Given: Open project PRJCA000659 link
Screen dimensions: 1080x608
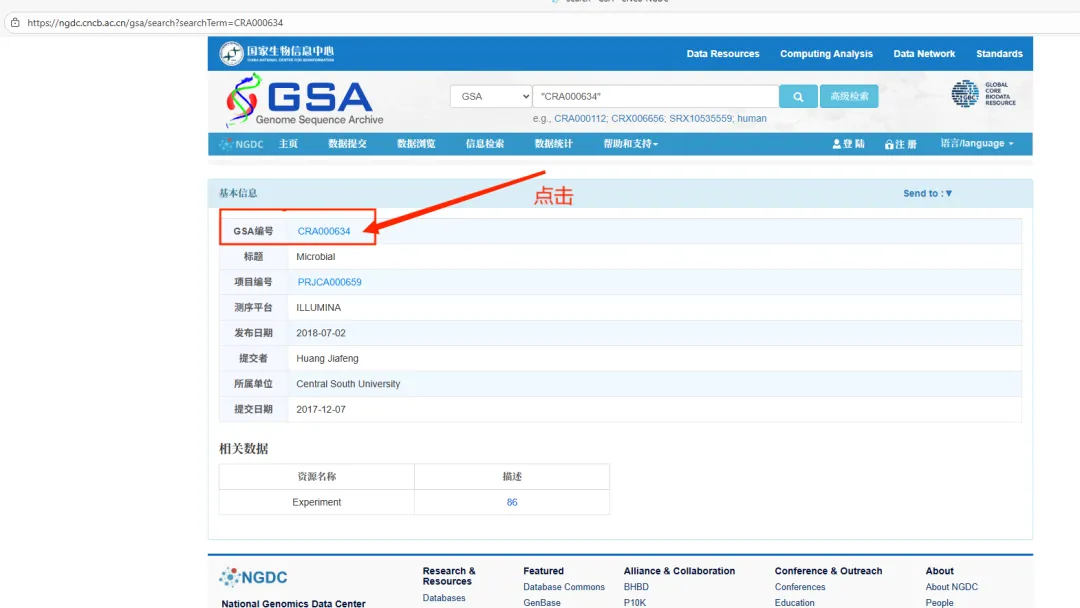Looking at the screenshot, I should [x=329, y=282].
